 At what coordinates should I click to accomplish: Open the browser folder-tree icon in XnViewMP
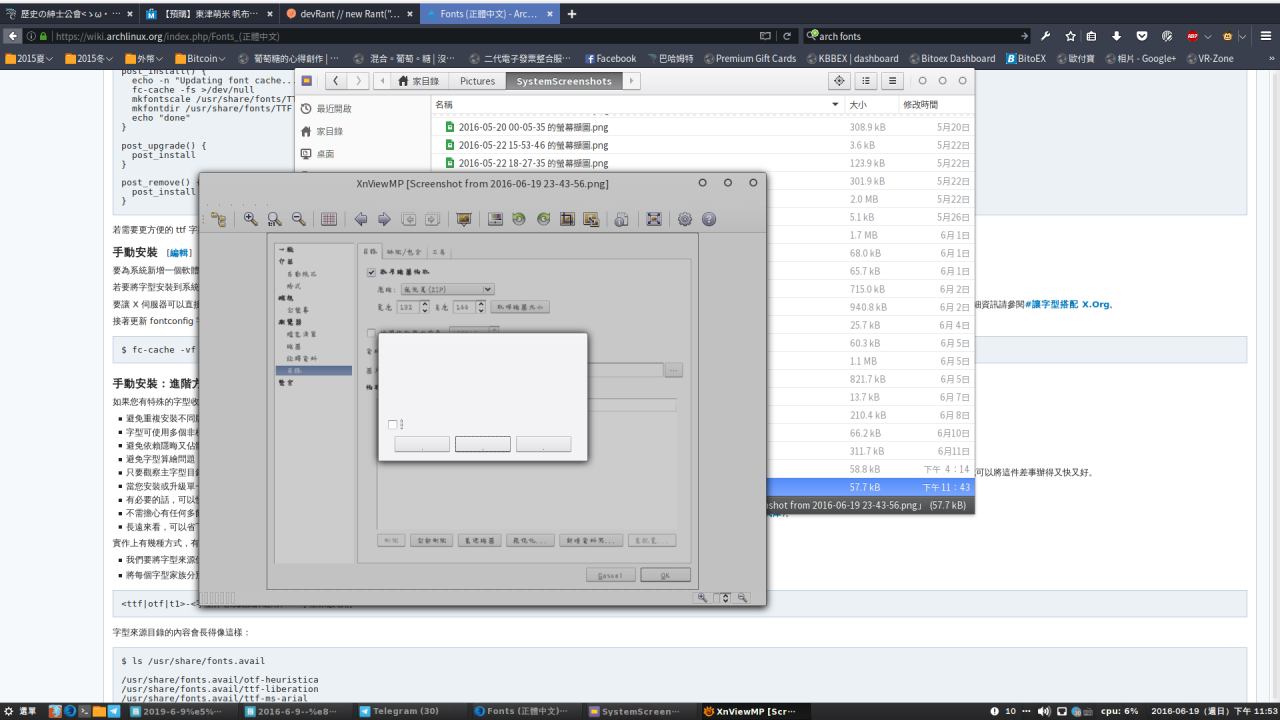click(219, 220)
